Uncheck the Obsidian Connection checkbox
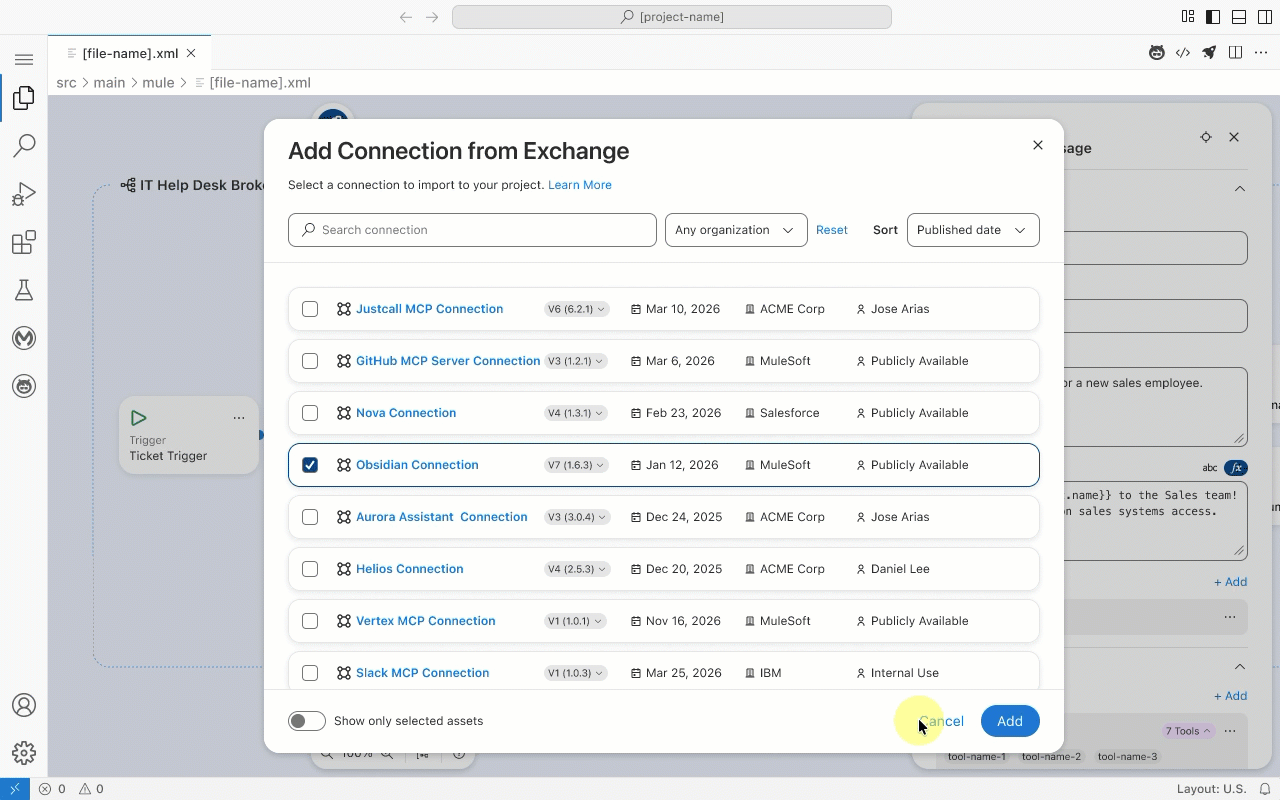 click(x=310, y=465)
